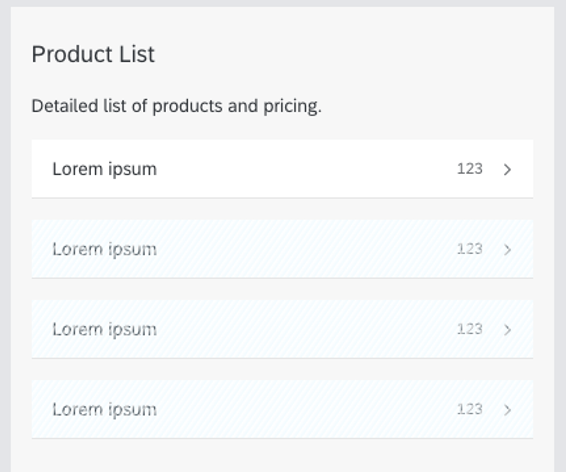Click the 123 counter in the second row
Image resolution: width=566 pixels, height=474 pixels.
coord(470,249)
